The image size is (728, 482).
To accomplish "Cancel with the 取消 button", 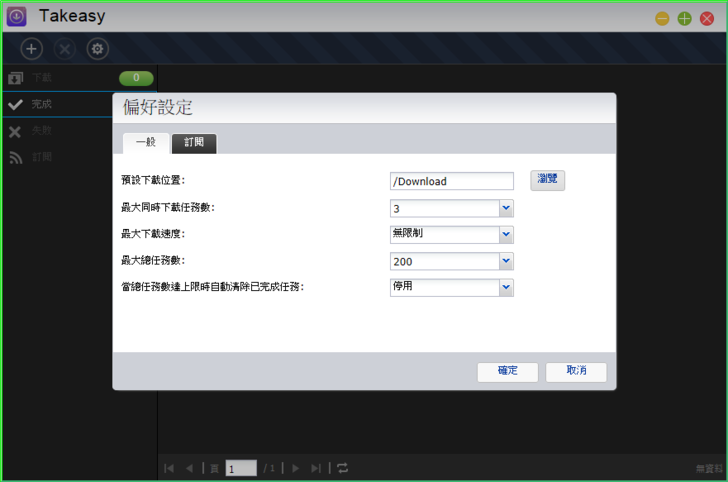I will pos(576,372).
